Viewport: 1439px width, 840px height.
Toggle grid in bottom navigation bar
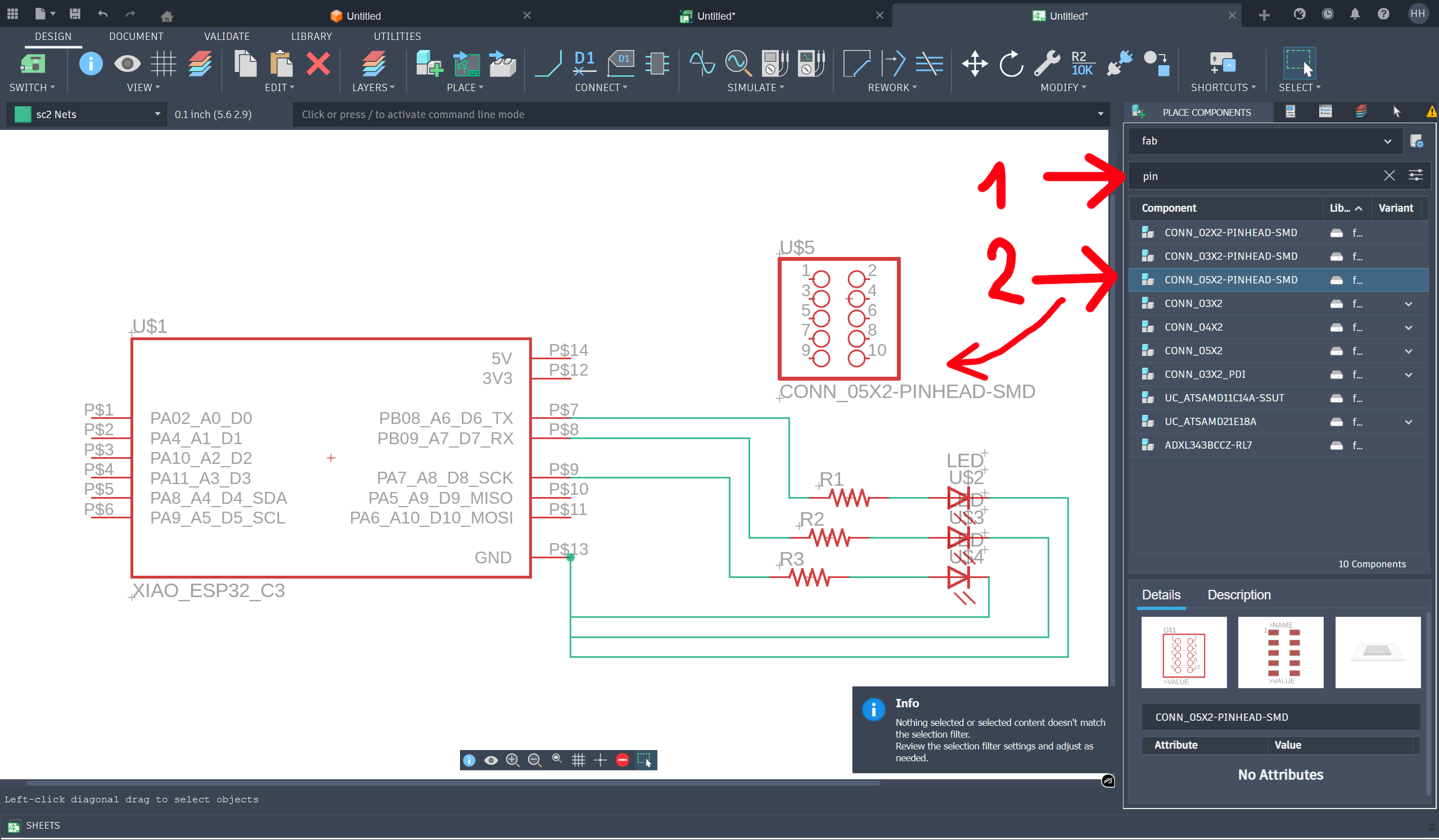(x=578, y=760)
